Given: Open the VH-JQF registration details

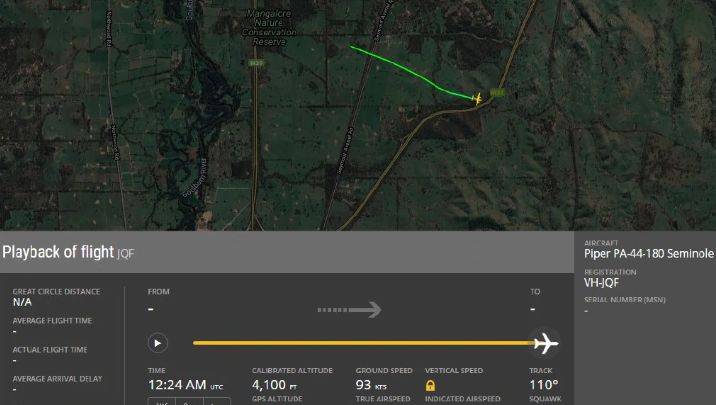Looking at the screenshot, I should pos(601,283).
